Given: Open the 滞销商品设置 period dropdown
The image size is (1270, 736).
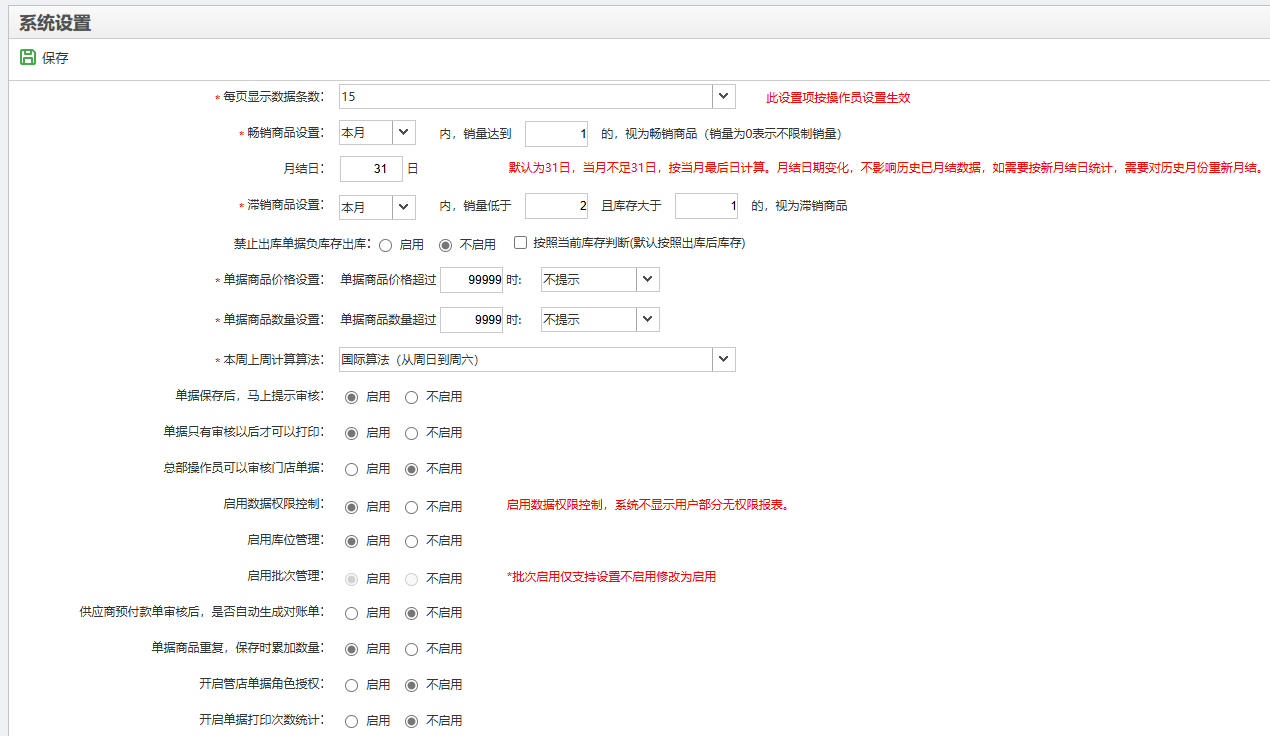Looking at the screenshot, I should pyautogui.click(x=404, y=207).
